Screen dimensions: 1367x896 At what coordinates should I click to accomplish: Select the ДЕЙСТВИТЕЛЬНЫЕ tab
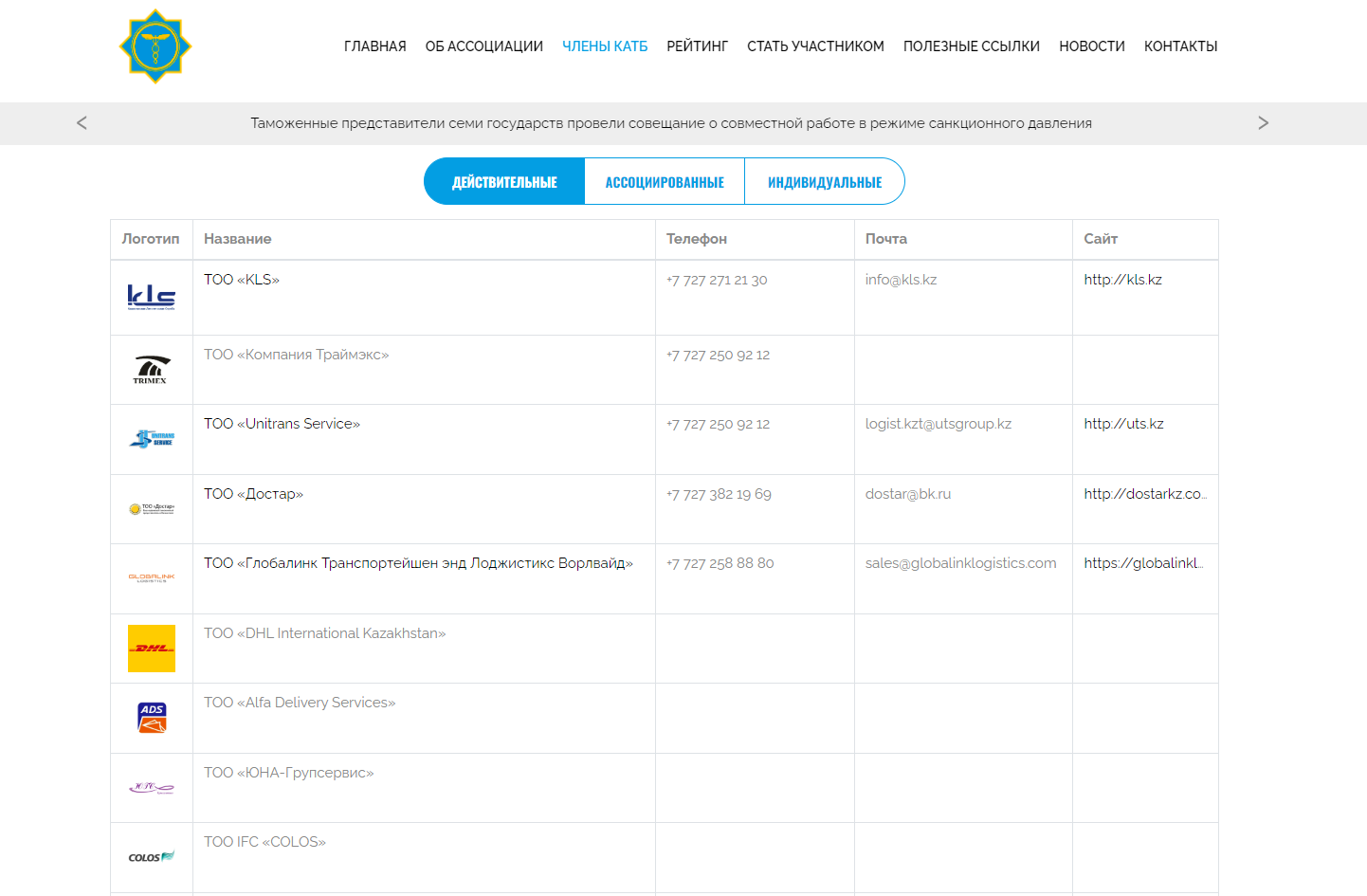[x=504, y=181]
